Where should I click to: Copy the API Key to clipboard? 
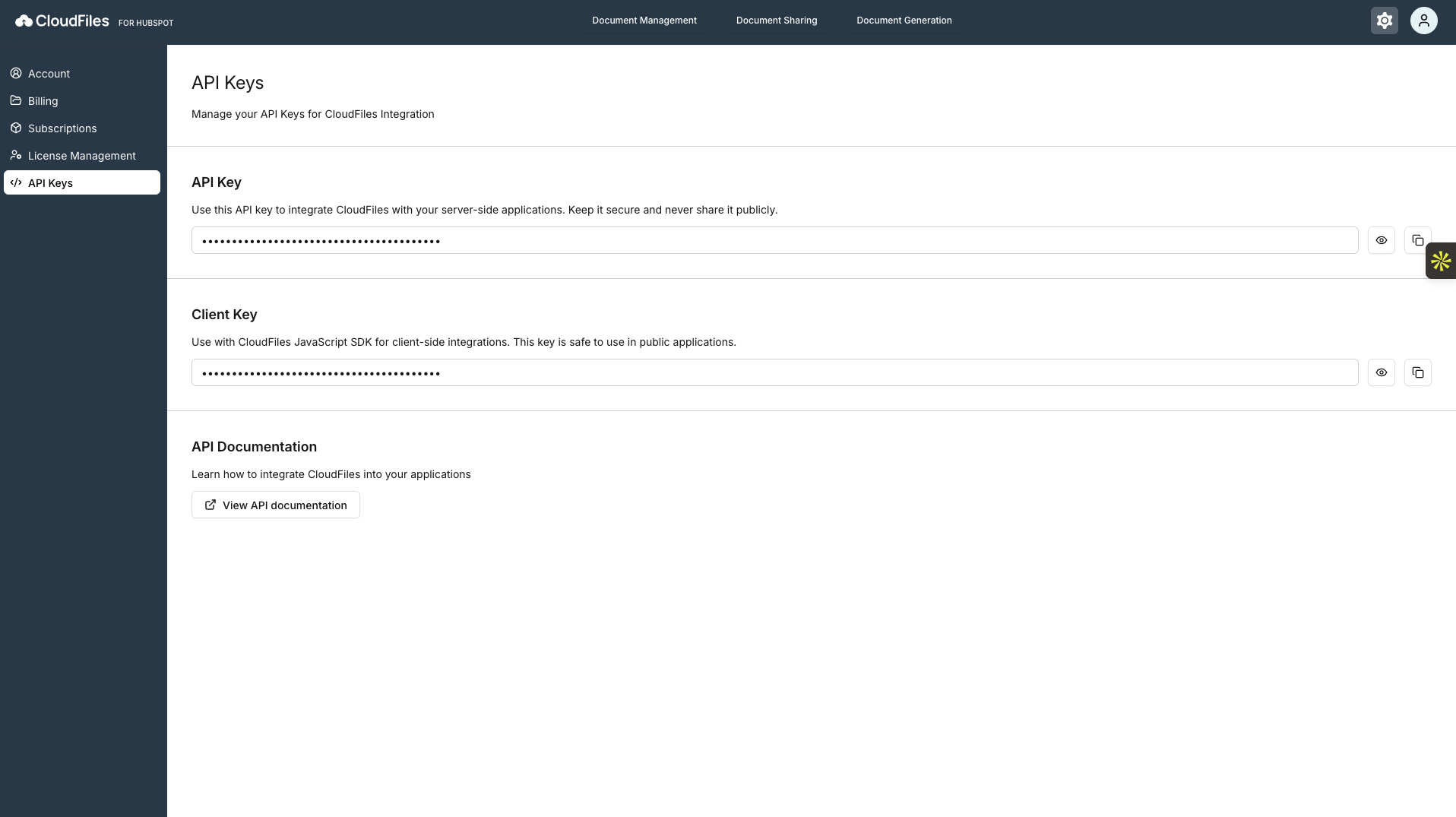(1417, 240)
